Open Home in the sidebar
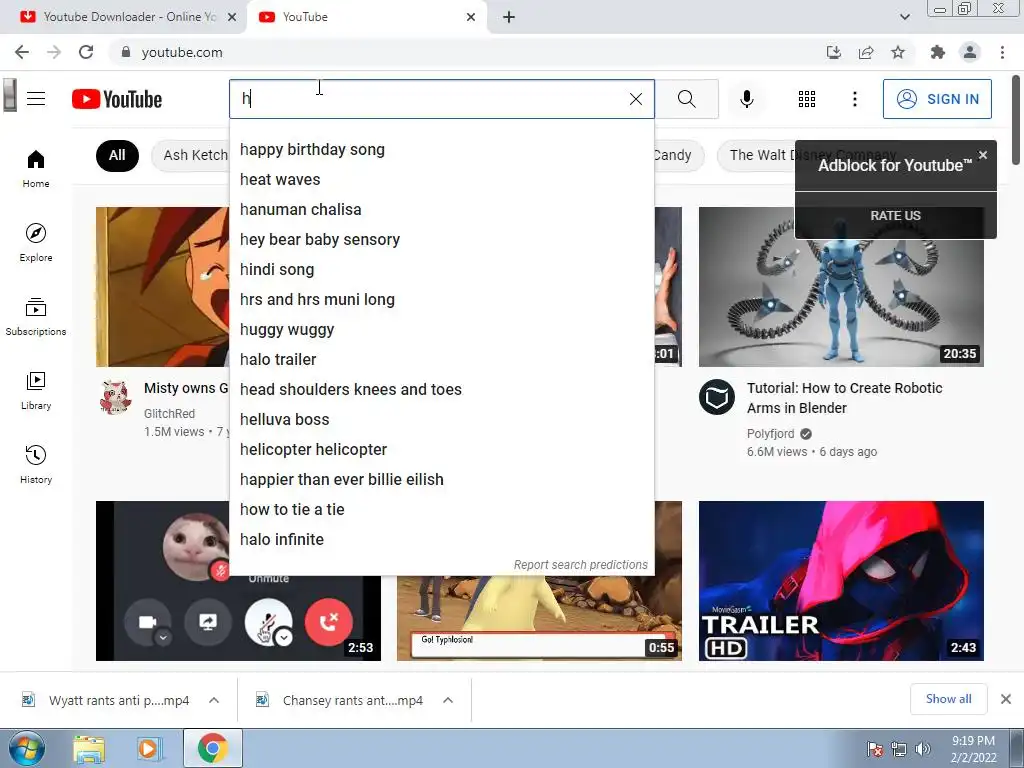 pyautogui.click(x=36, y=168)
